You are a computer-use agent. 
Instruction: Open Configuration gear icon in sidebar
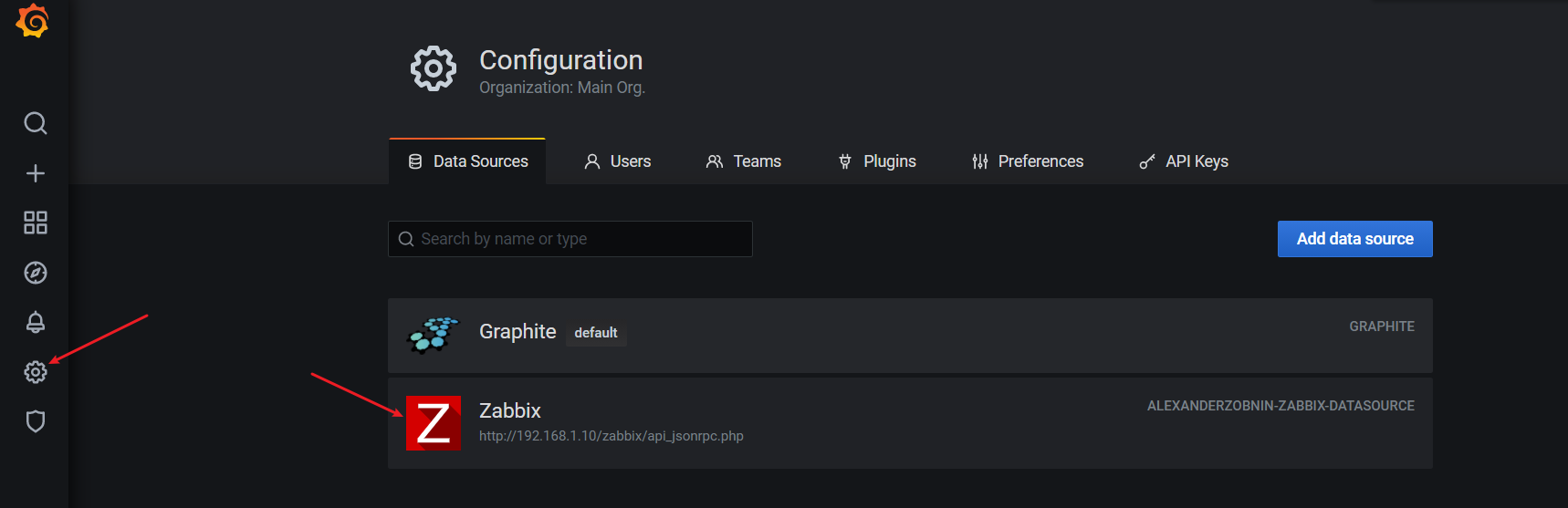click(36, 372)
